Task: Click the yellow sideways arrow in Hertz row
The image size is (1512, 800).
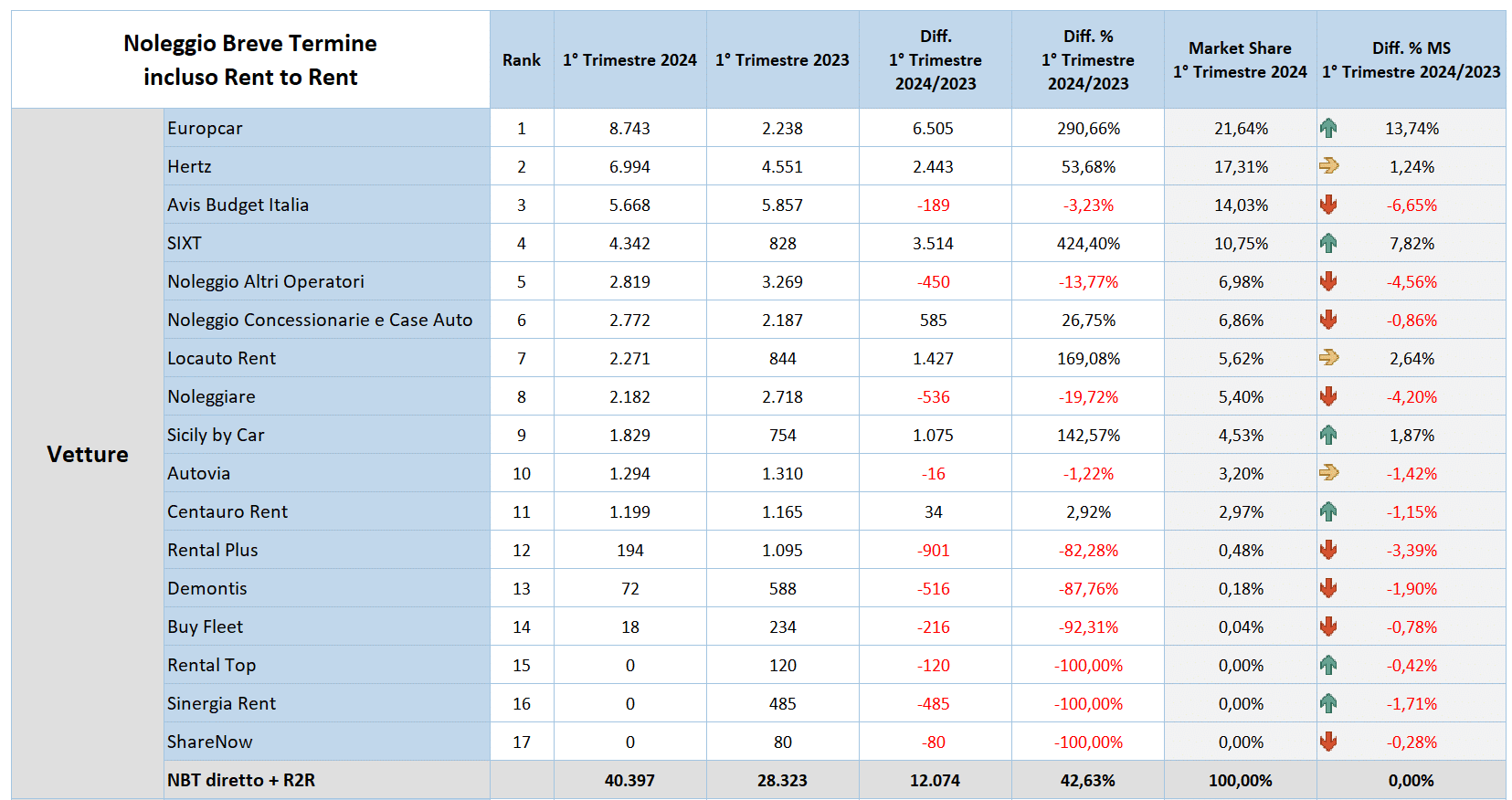Action: tap(1328, 166)
